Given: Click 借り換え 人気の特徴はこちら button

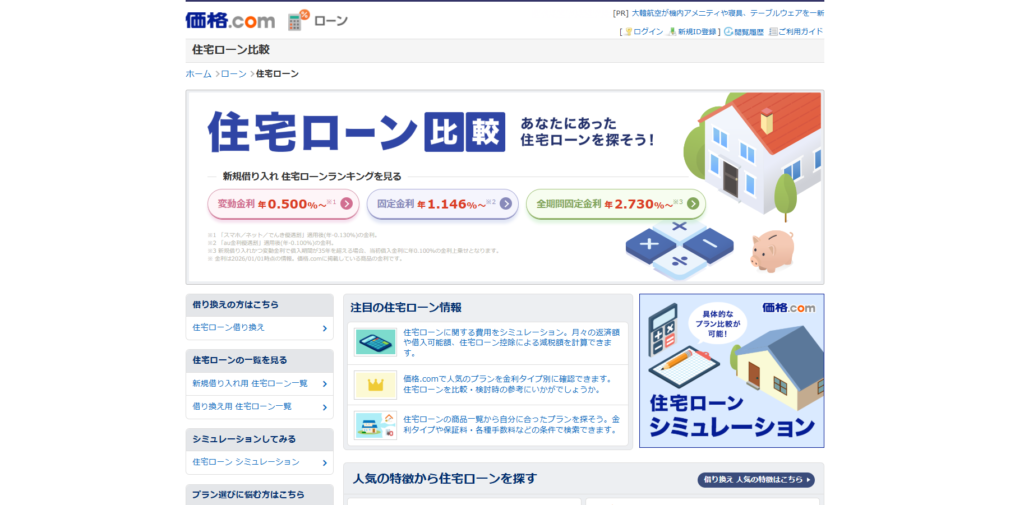Looking at the screenshot, I should (755, 480).
